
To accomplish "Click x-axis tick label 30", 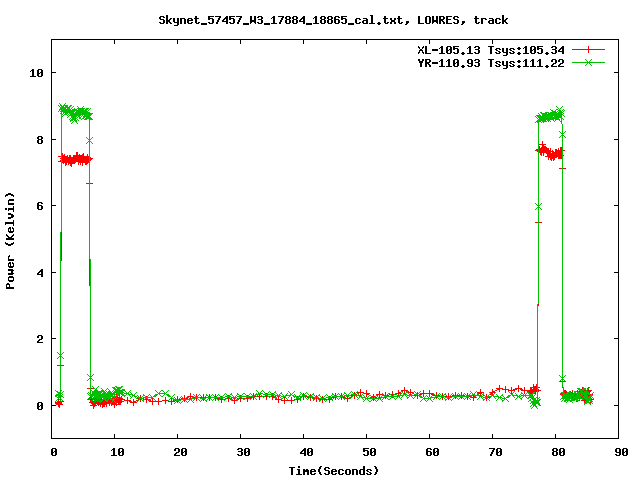I will click(x=243, y=452).
